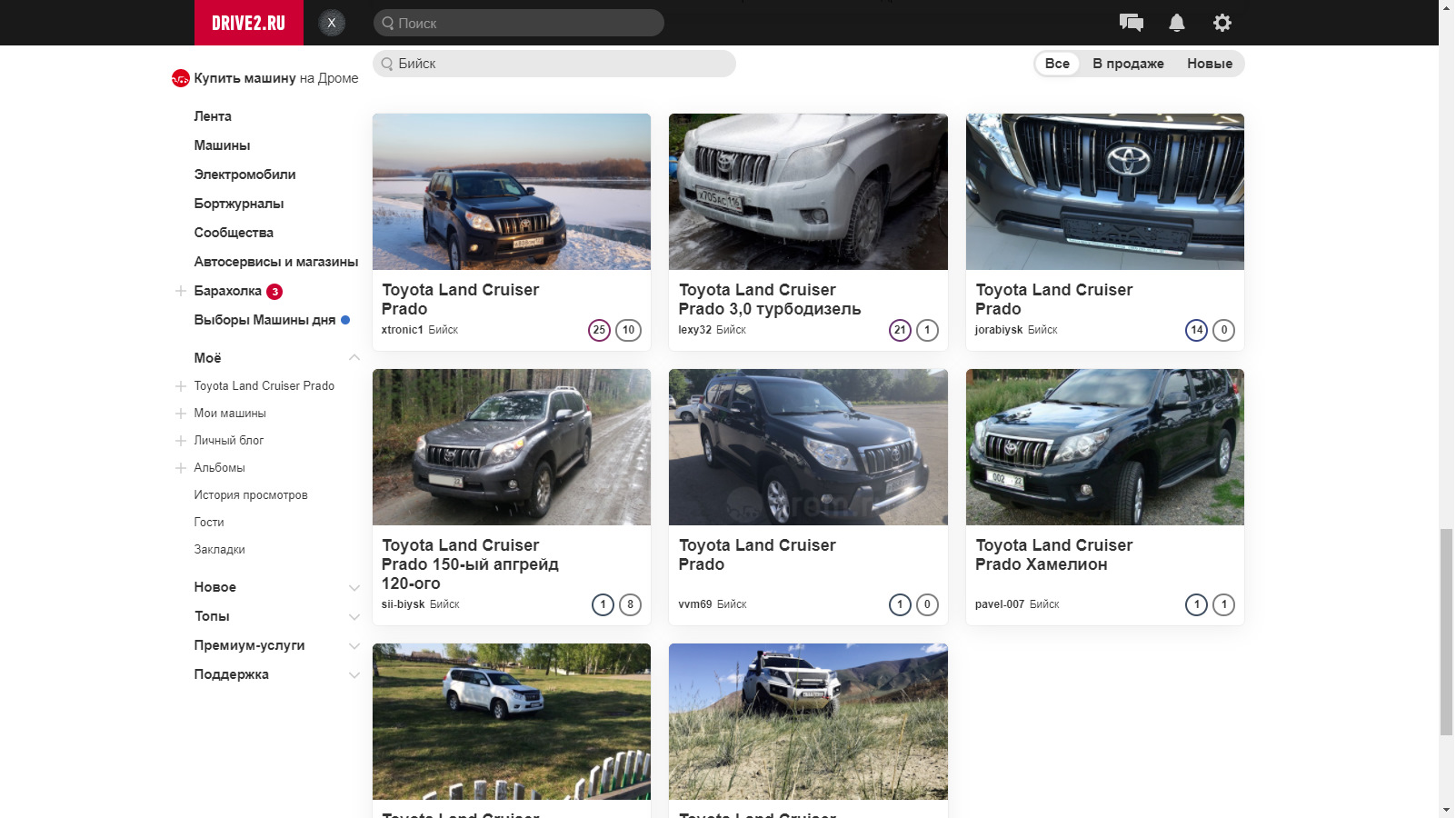Open Бортжурналы in the sidebar

(x=239, y=204)
